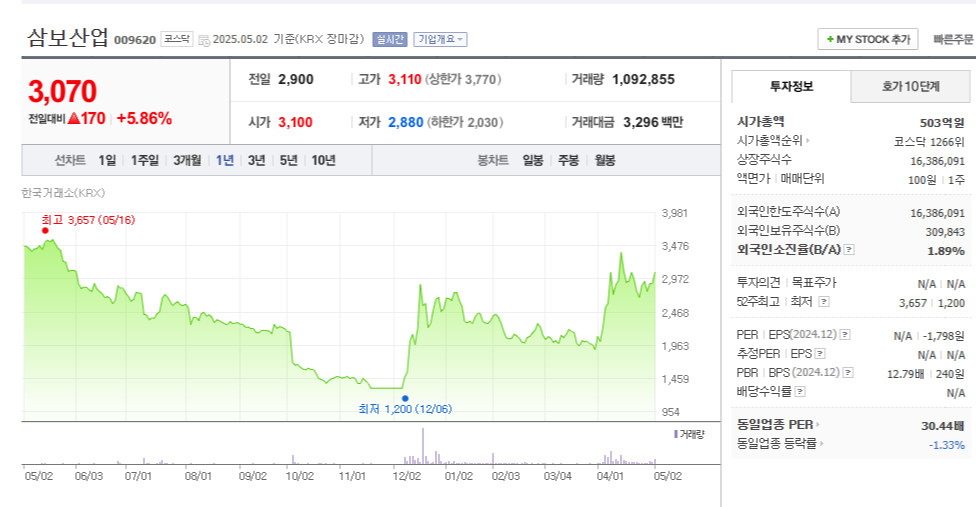This screenshot has height=507, width=976.
Task: Select the 5년 line chart period
Action: coord(288,160)
